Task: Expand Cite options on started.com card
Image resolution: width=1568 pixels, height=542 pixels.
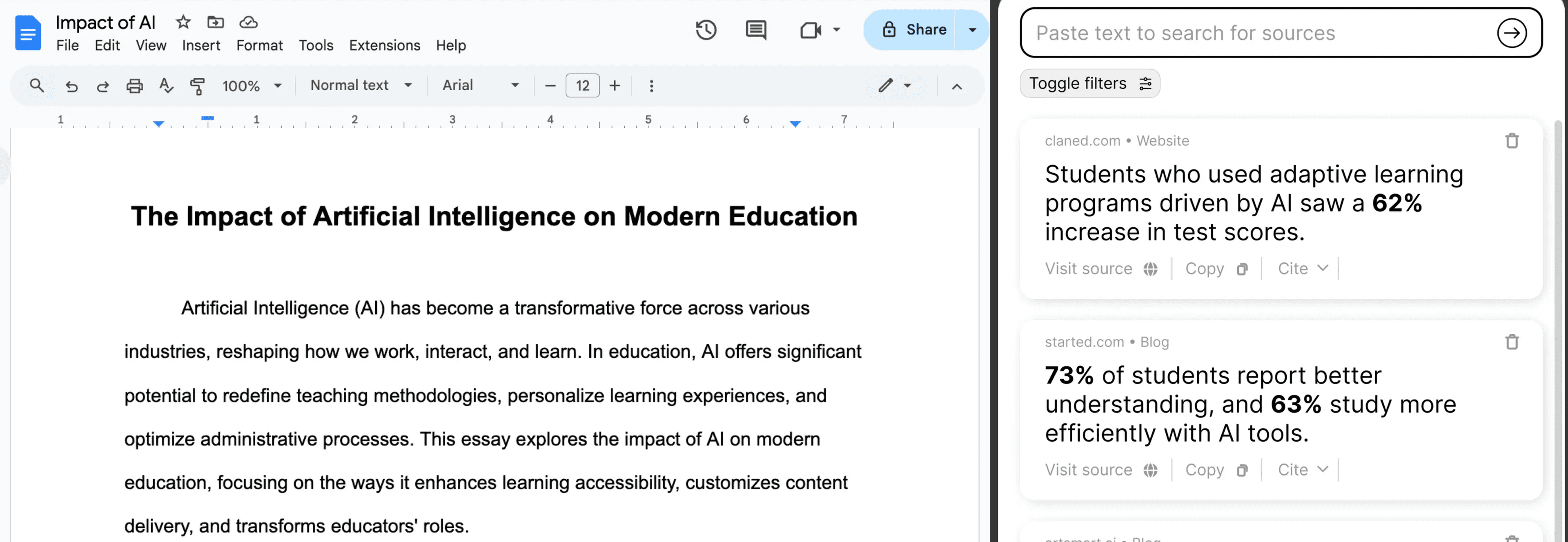Action: coord(1303,470)
